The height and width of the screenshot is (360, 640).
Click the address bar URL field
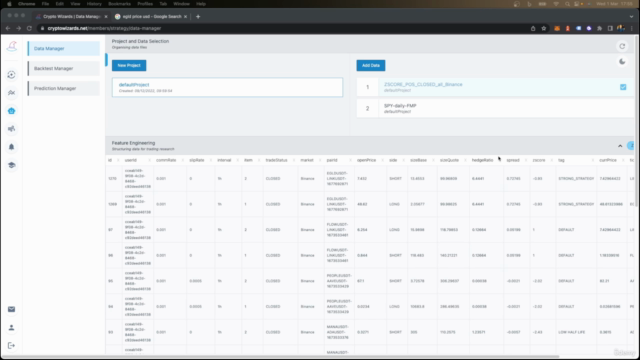pos(282,28)
